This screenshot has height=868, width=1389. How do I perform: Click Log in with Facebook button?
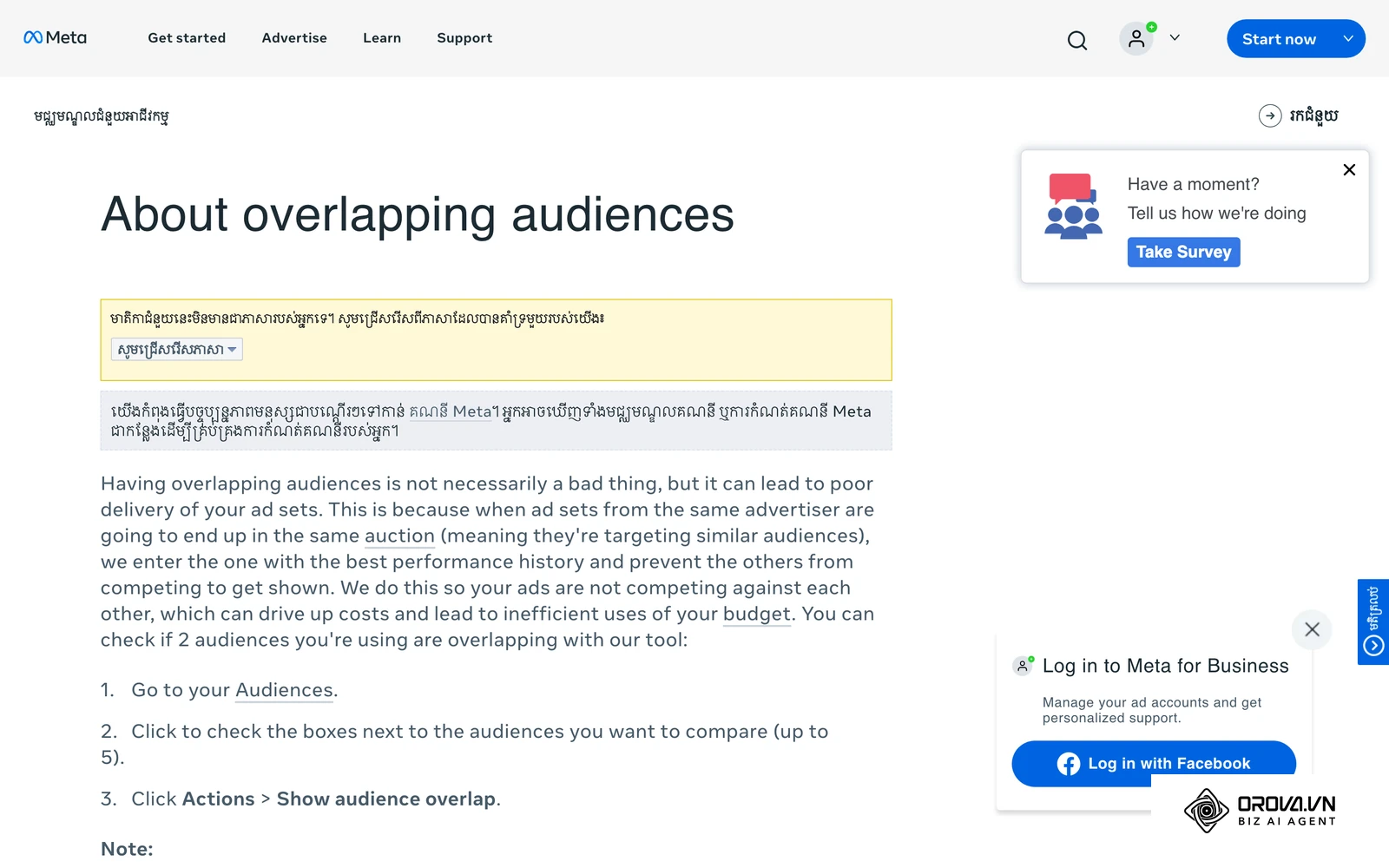coord(1154,763)
